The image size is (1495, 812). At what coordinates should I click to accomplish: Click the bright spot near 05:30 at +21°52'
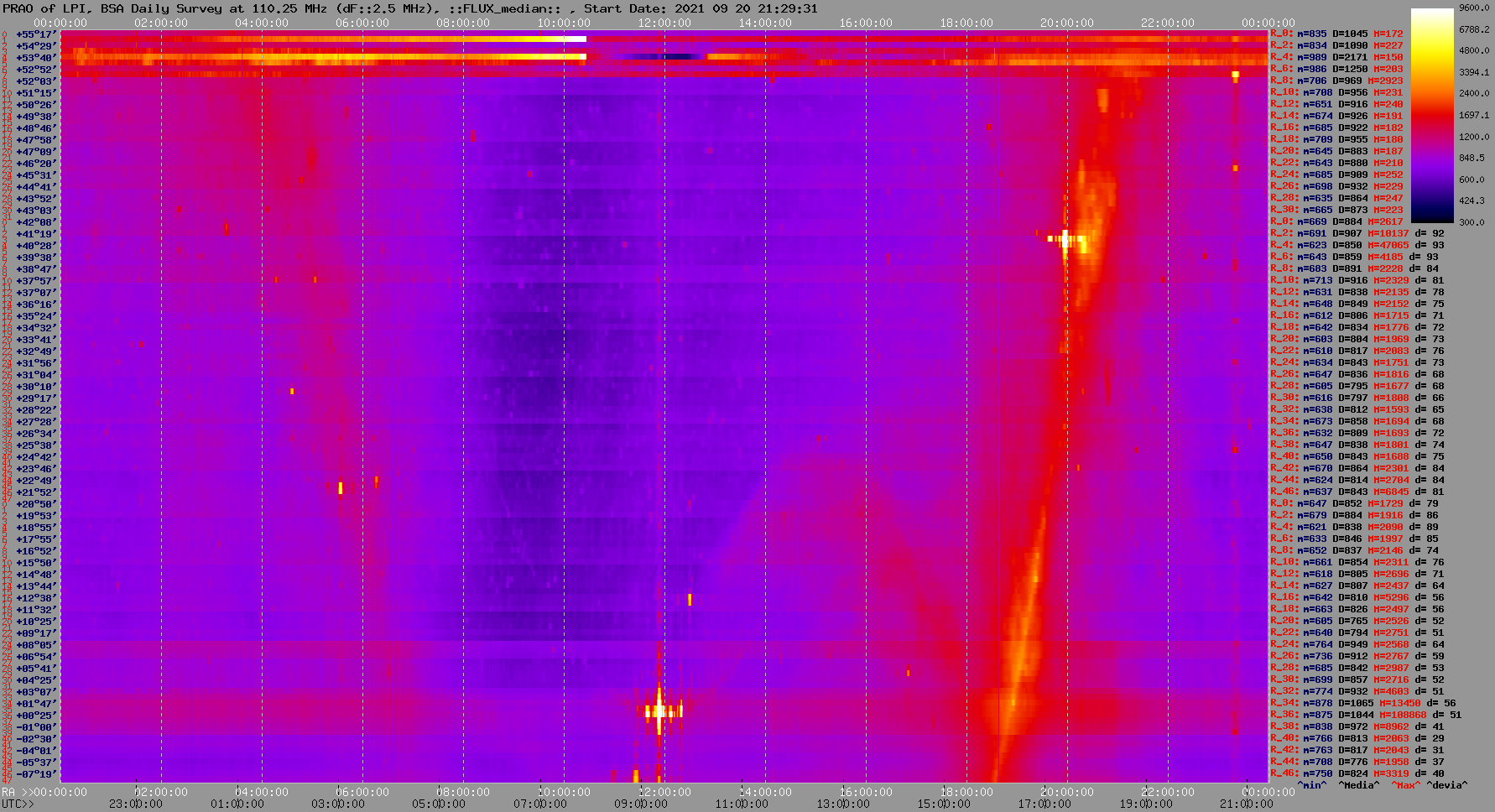(x=340, y=488)
